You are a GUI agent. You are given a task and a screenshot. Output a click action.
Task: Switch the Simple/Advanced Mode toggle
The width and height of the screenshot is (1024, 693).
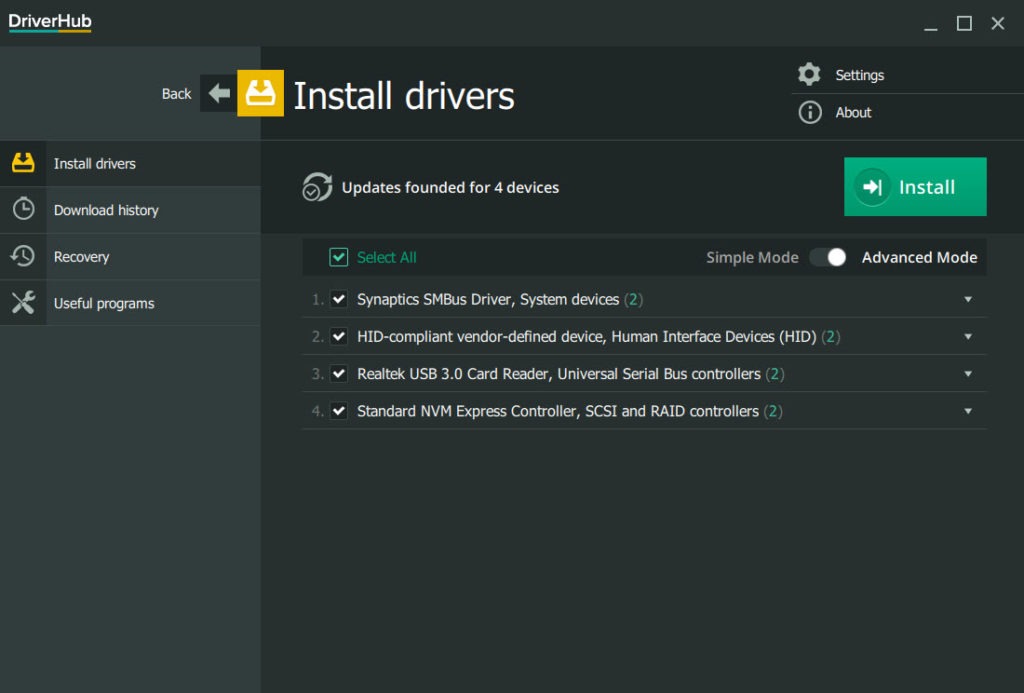click(x=829, y=257)
